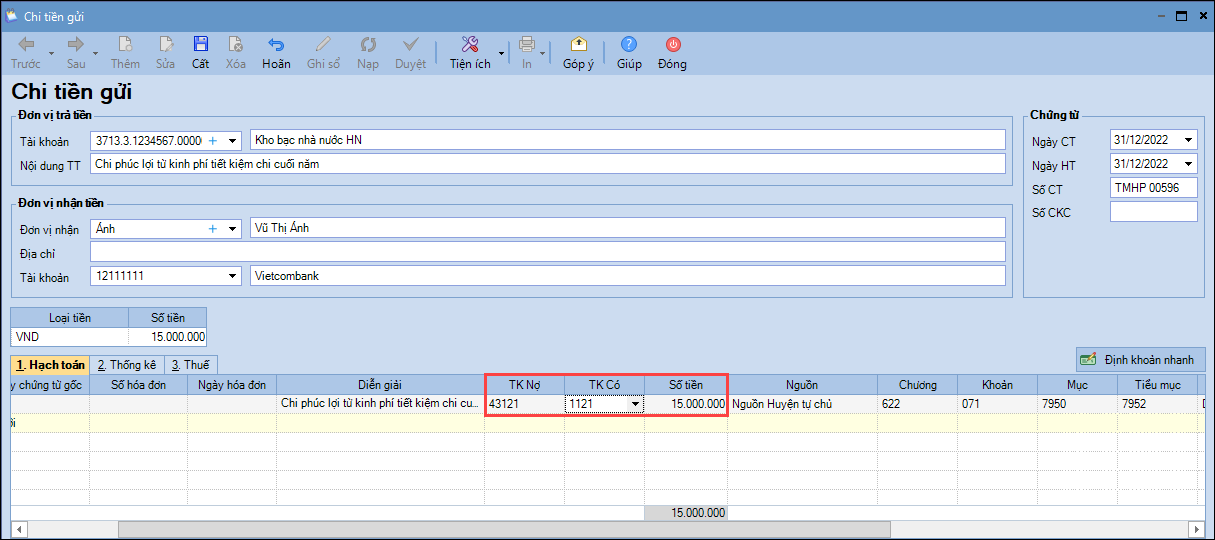Click the Nguồn column header
Viewport: 1215px width, 540px height.
(x=802, y=385)
